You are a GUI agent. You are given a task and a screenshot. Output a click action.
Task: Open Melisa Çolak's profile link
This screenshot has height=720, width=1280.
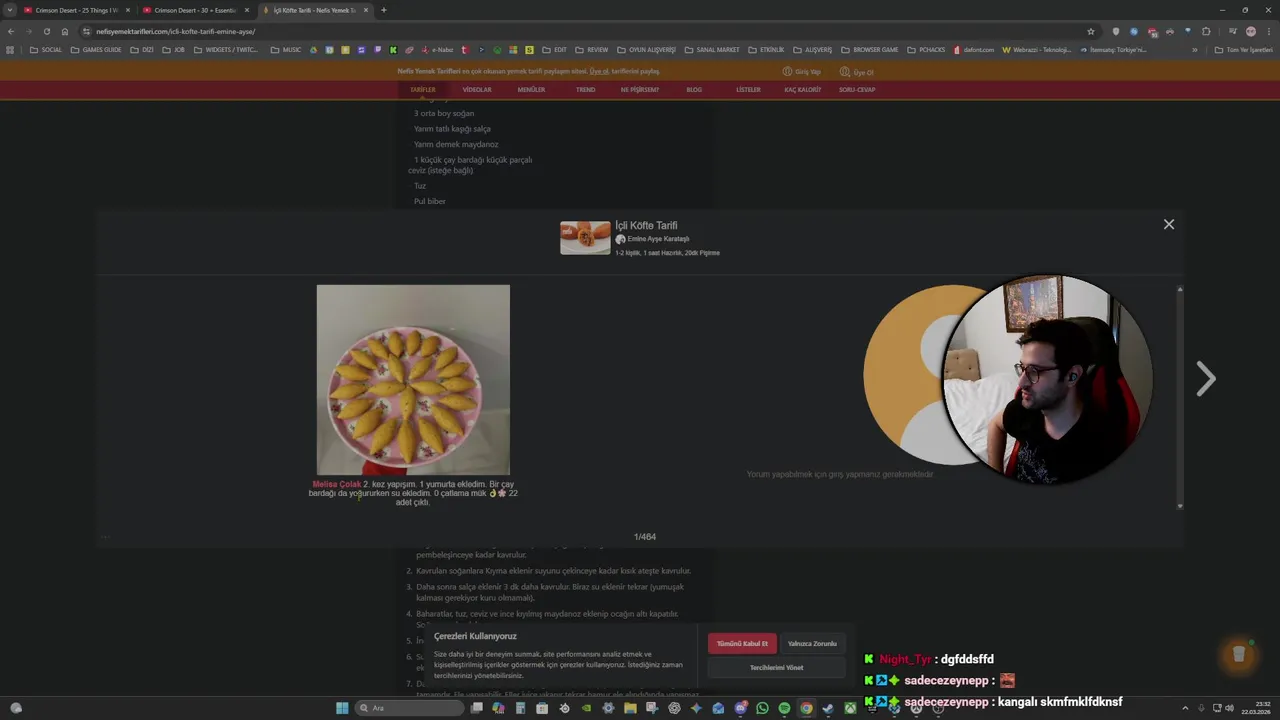click(336, 484)
